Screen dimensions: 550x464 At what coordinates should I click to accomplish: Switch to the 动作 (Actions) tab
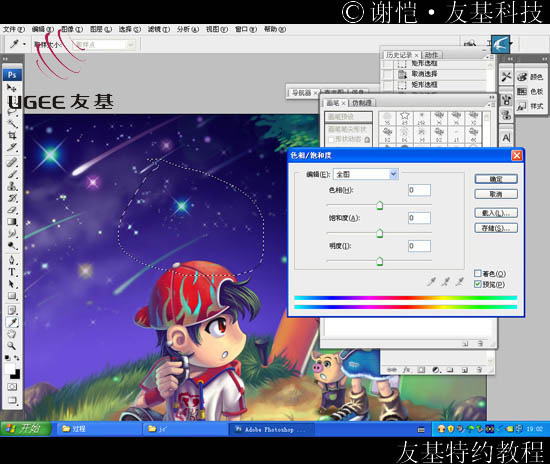coord(431,55)
